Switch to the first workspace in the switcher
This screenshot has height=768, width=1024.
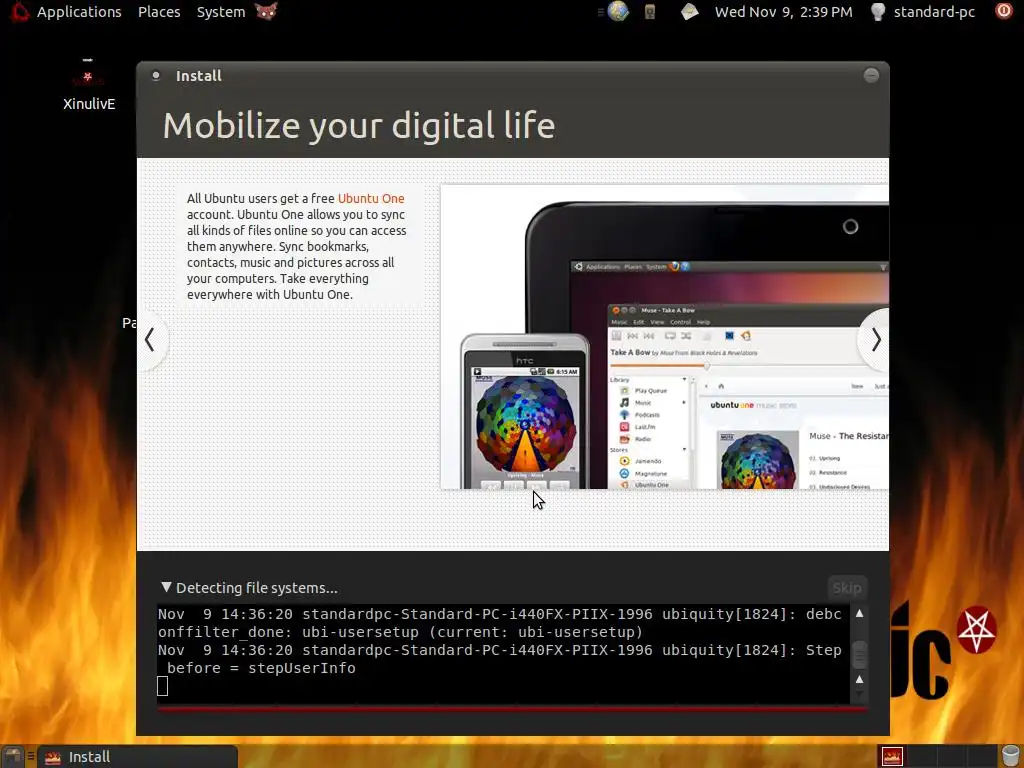tap(892, 756)
